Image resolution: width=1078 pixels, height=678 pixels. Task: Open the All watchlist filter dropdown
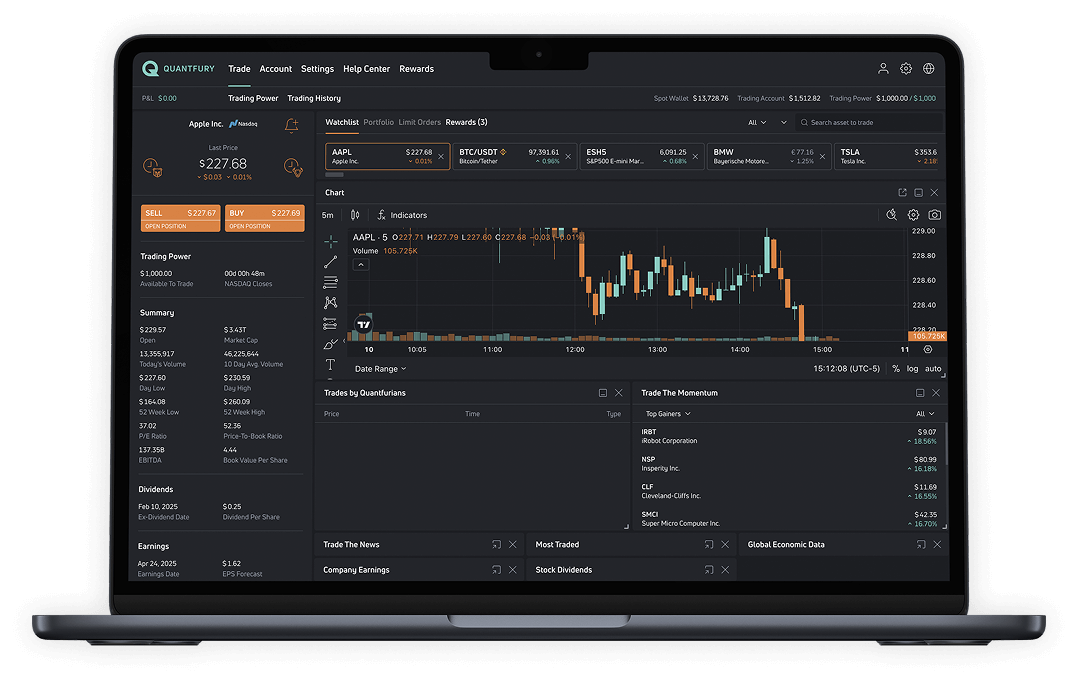(757, 122)
